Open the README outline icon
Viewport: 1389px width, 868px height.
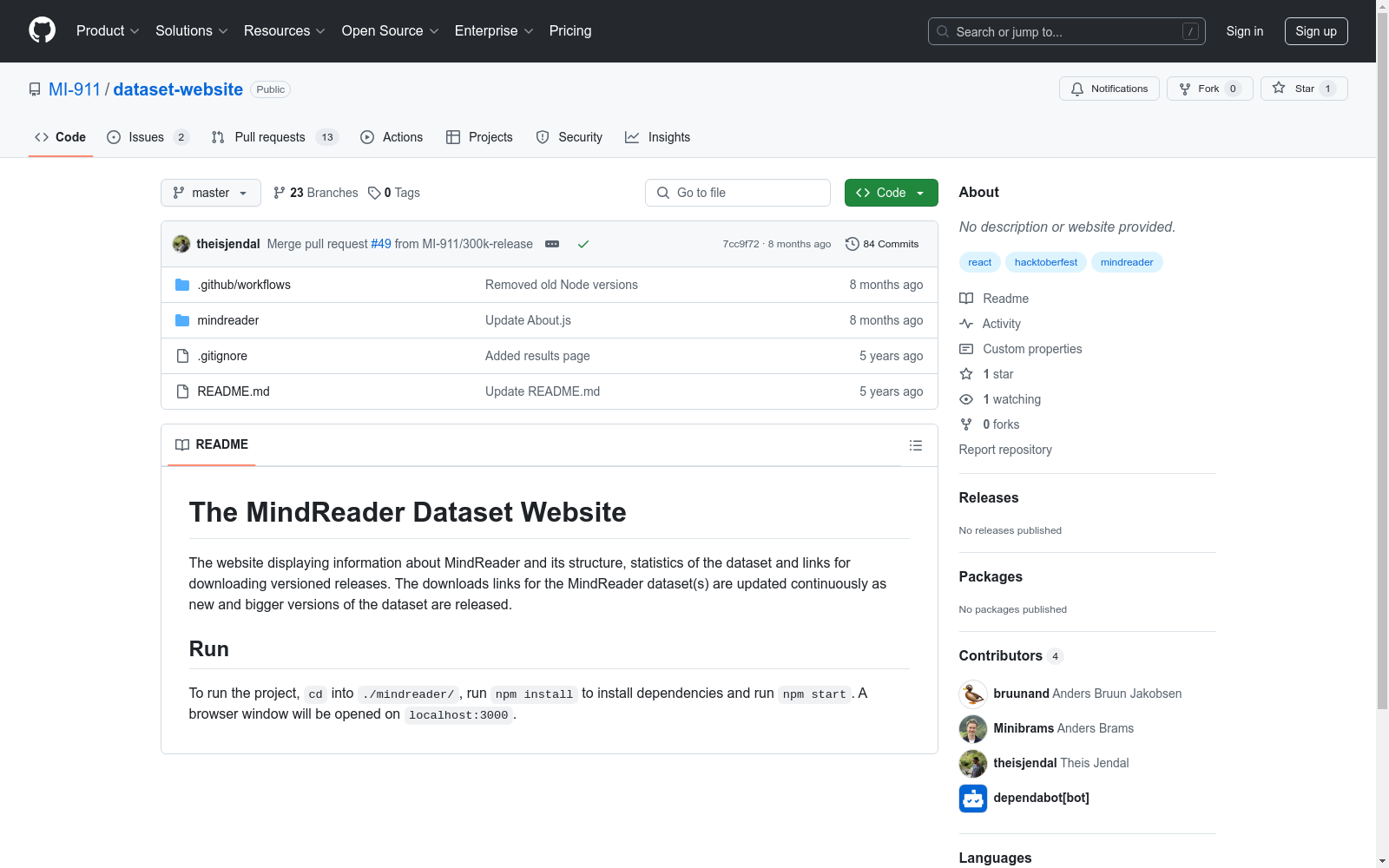tap(916, 445)
